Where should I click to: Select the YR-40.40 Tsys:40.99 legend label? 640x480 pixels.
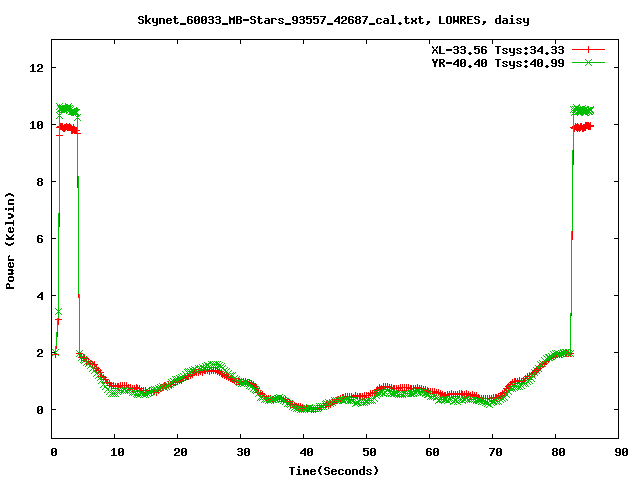498,63
